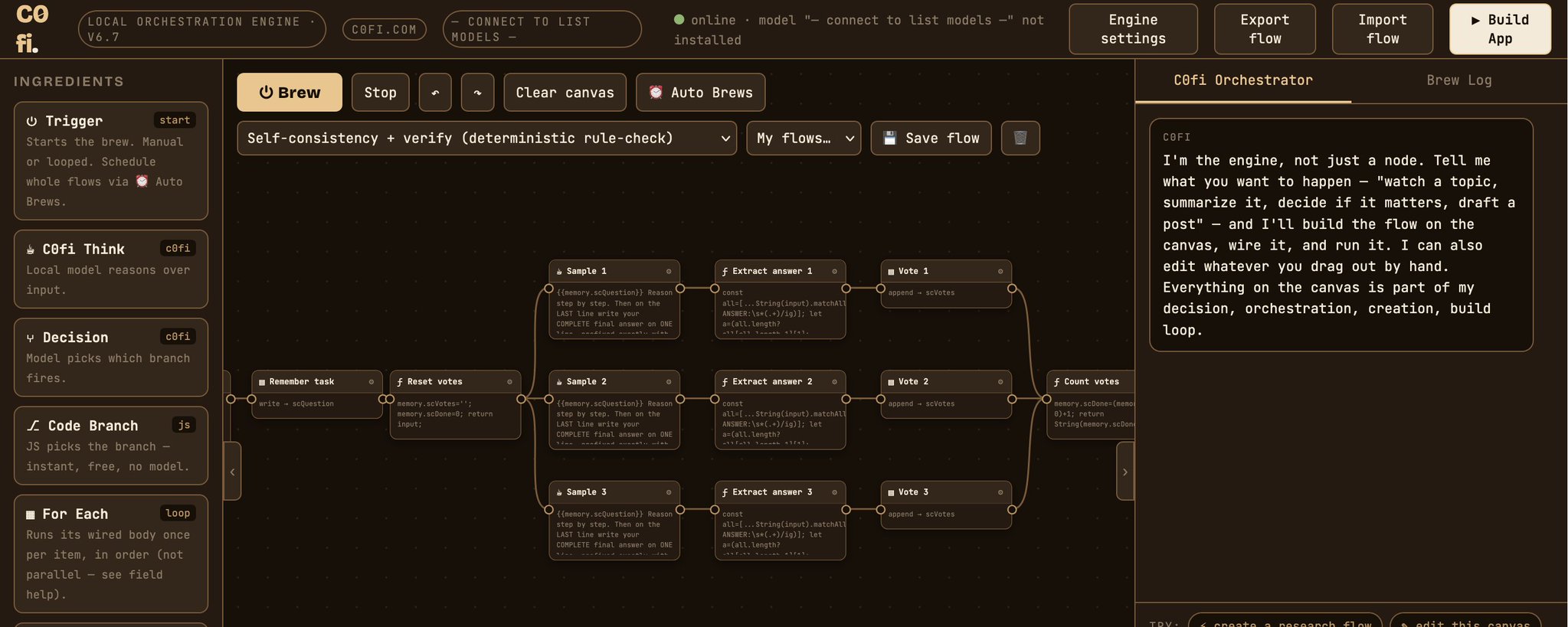
Task: Undo the last canvas change
Action: pos(435,93)
